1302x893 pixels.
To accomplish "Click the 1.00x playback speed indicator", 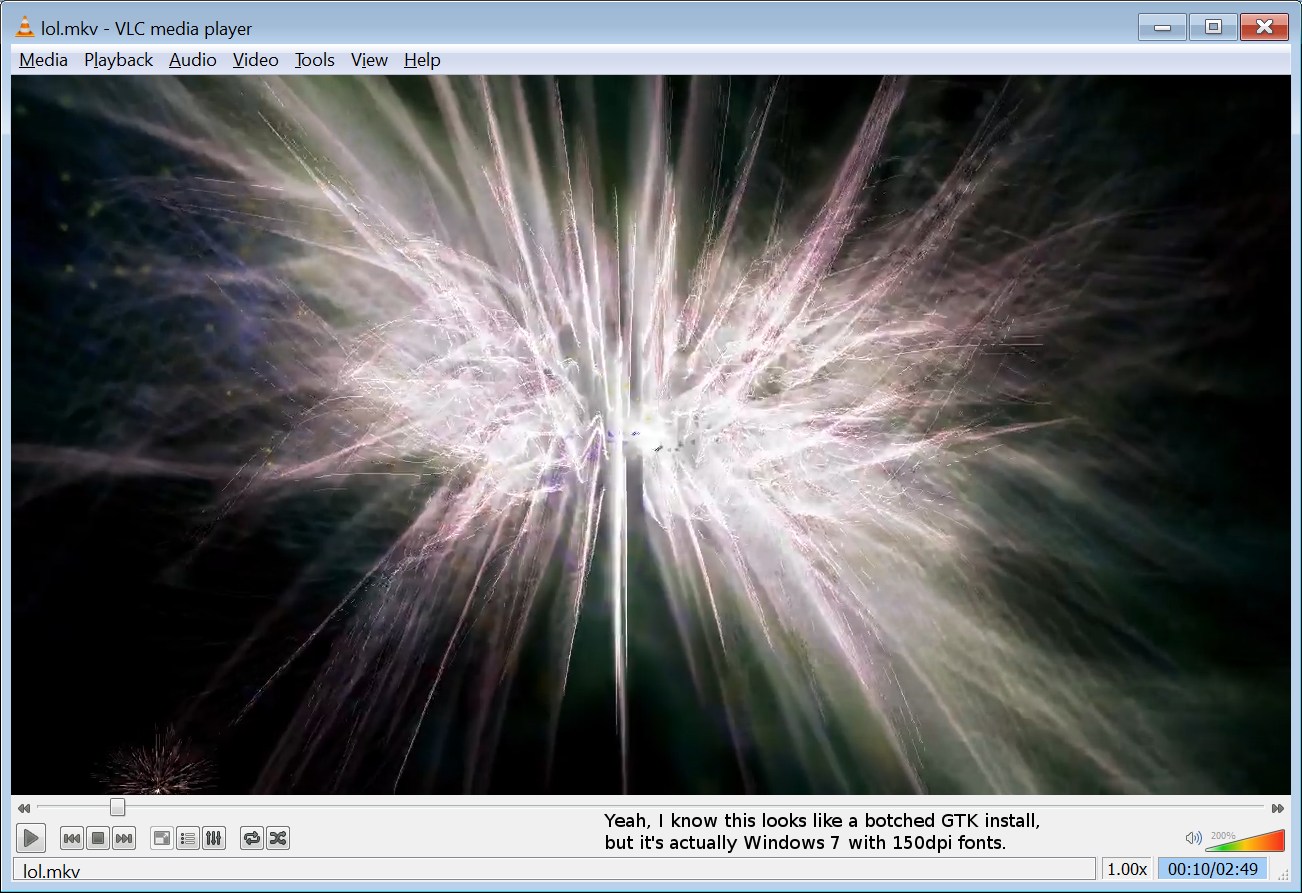I will (1127, 869).
